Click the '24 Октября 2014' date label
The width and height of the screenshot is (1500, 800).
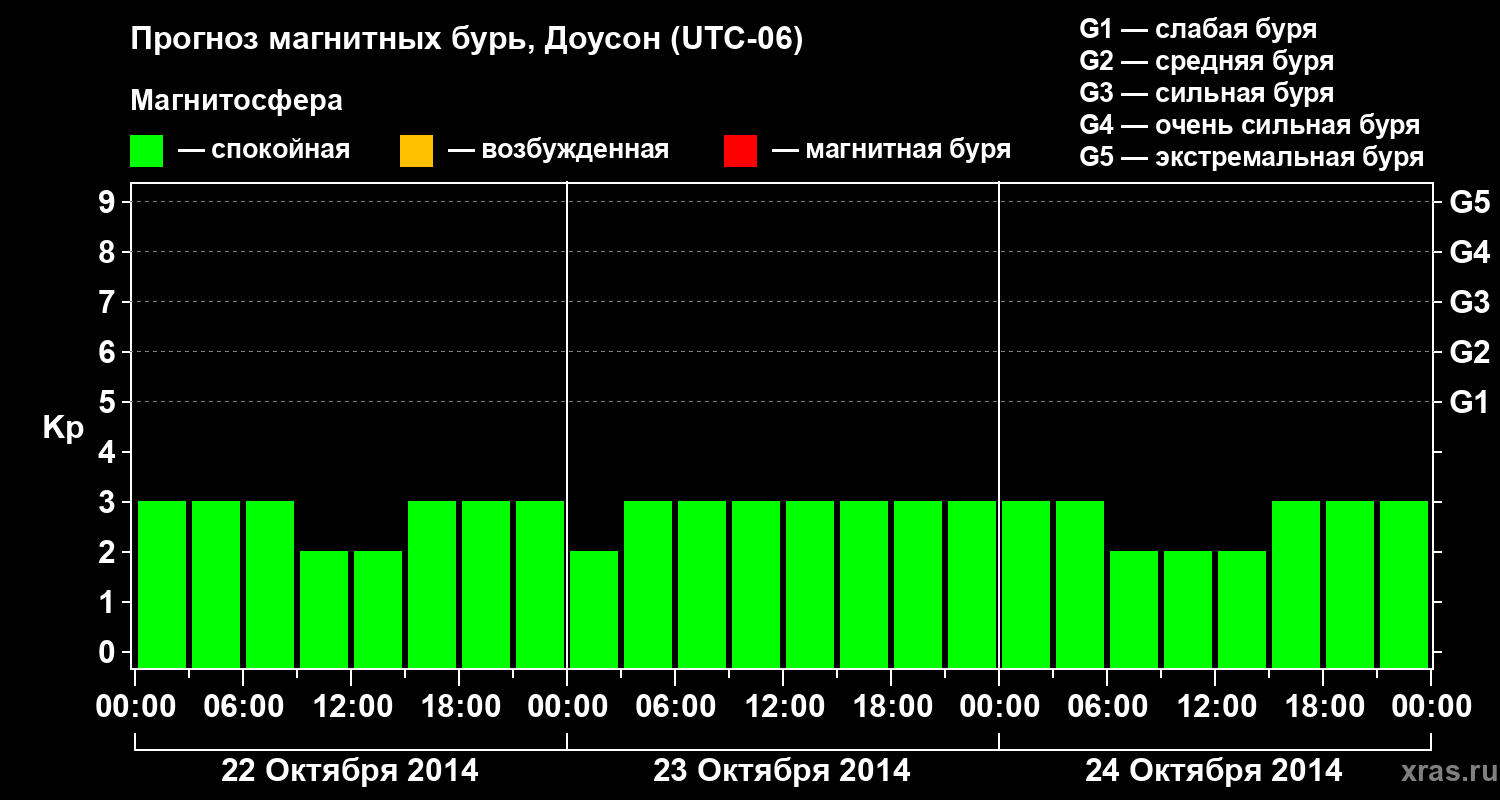click(1214, 771)
